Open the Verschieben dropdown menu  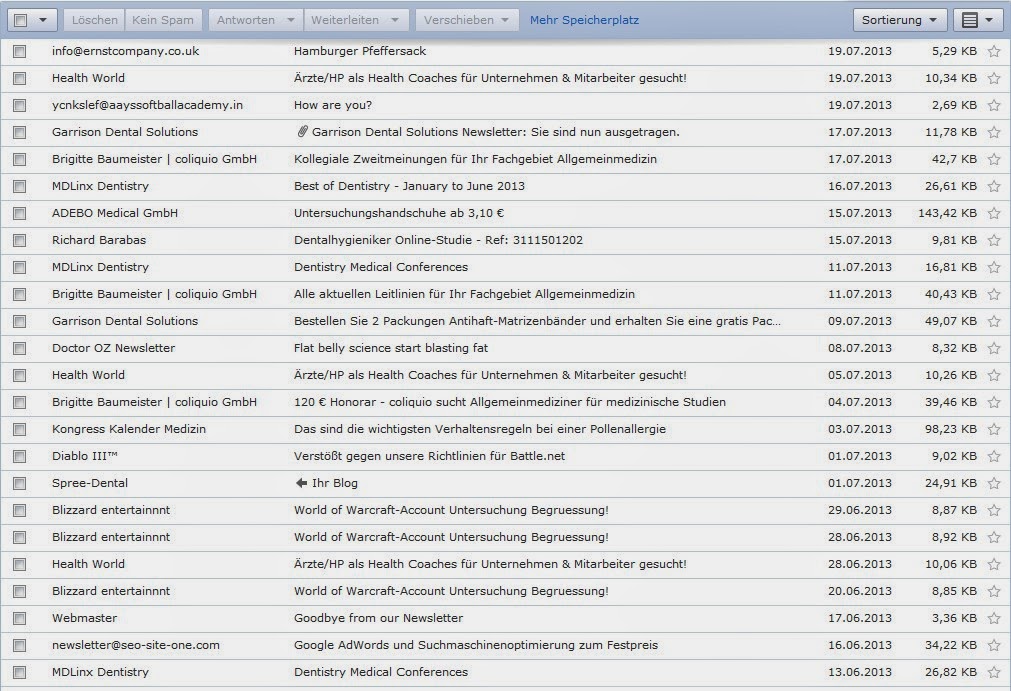coord(467,20)
